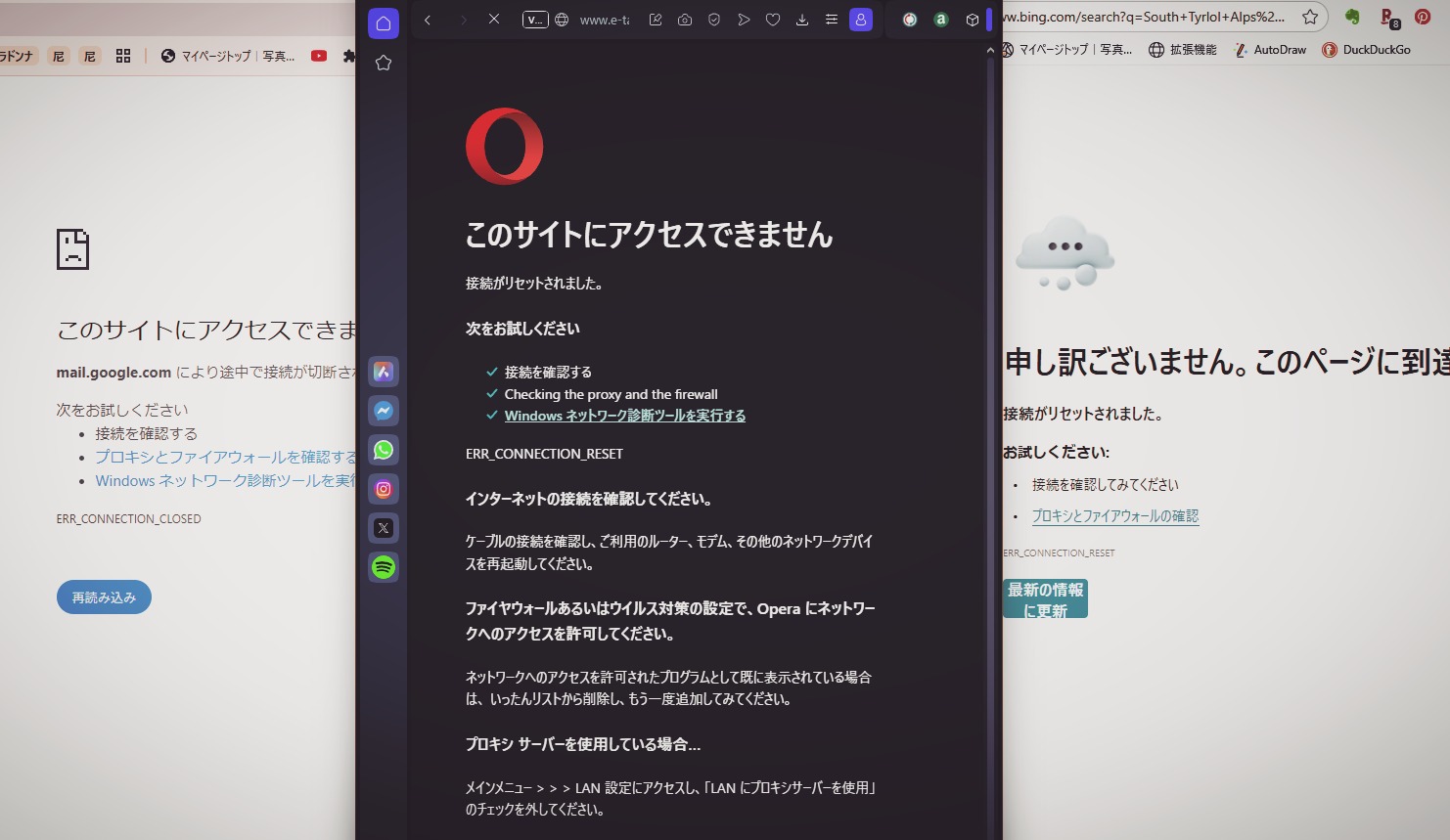Click mail.google.com text in Chrome error
Viewport: 1450px width, 840px height.
pos(113,373)
